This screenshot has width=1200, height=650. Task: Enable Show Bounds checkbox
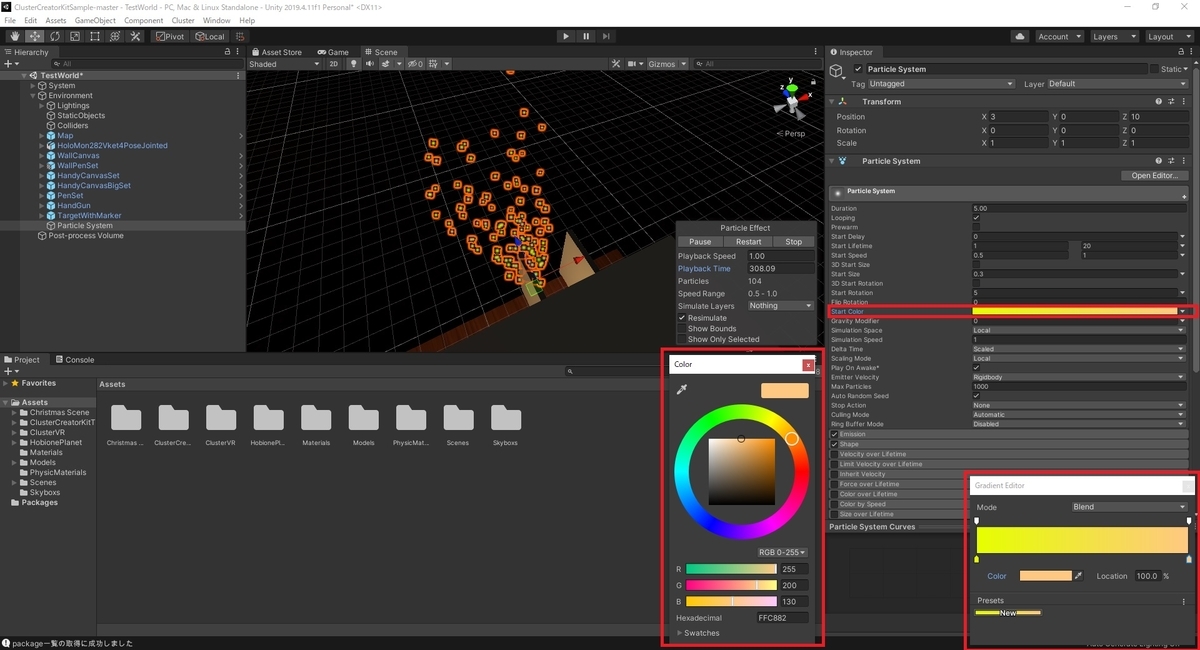pyautogui.click(x=682, y=329)
